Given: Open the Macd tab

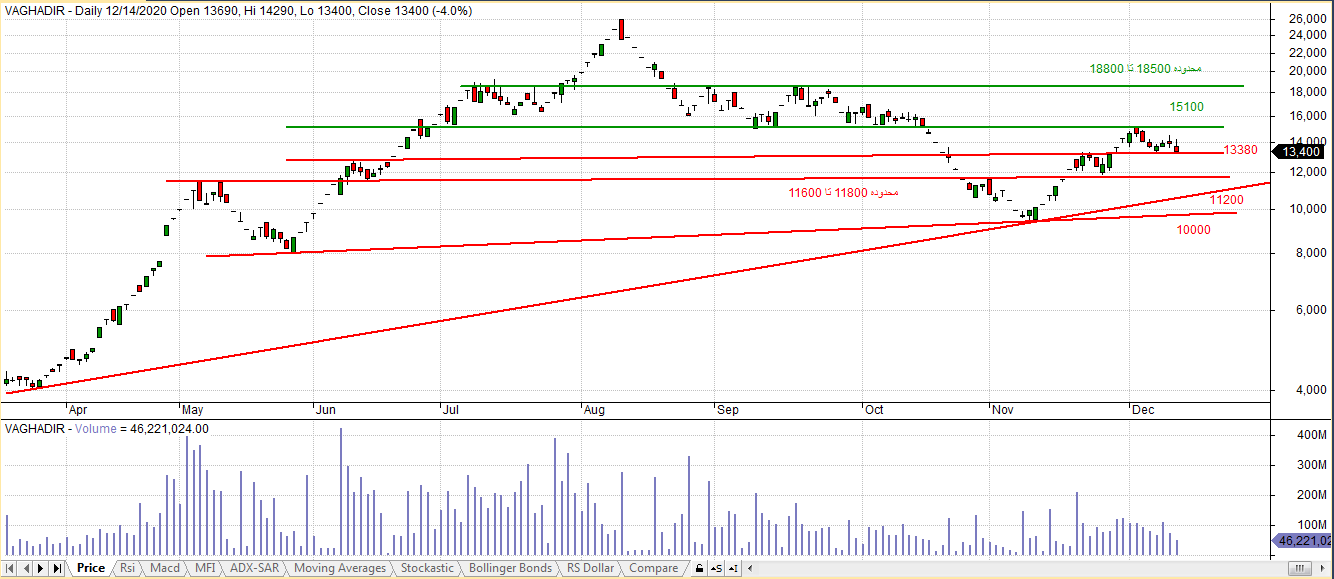Looking at the screenshot, I should pyautogui.click(x=165, y=568).
